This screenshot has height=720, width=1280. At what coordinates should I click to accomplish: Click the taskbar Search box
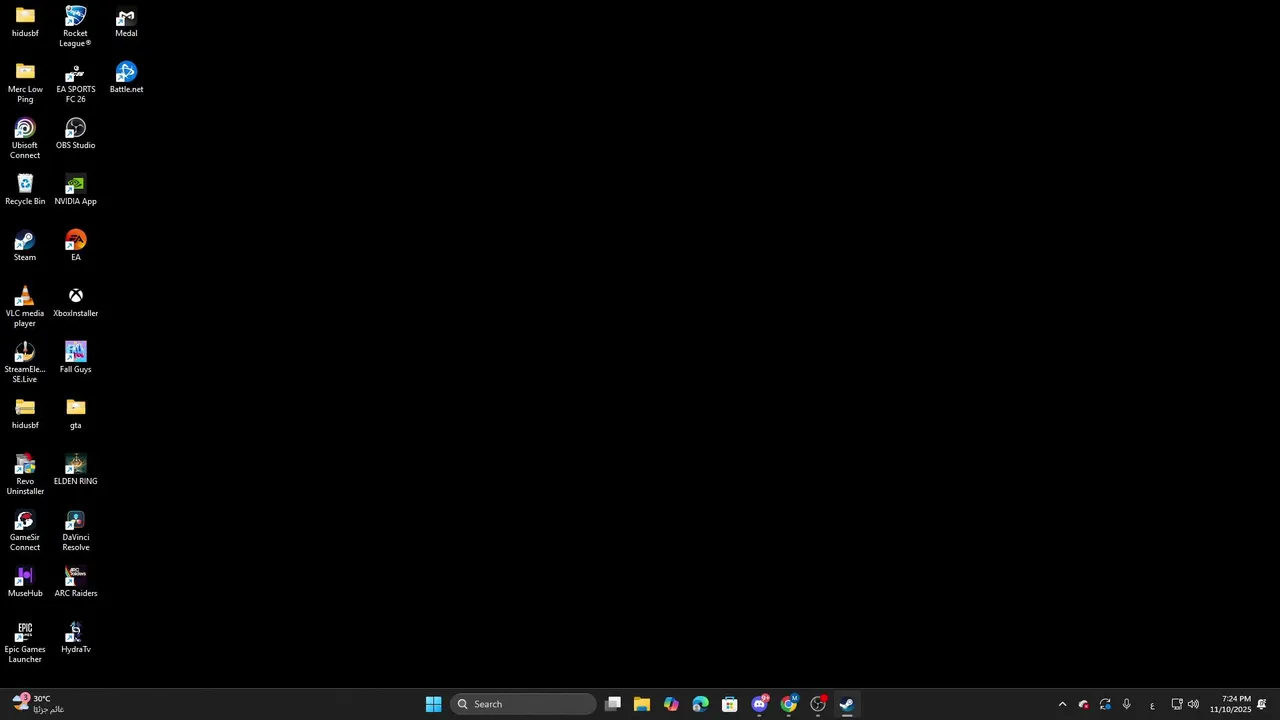point(523,704)
